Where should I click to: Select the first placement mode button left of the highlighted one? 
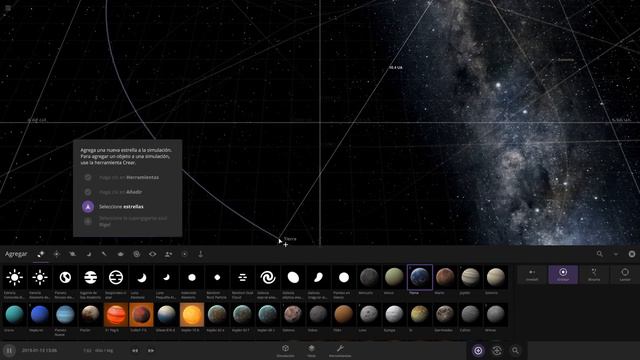[x=532, y=274]
